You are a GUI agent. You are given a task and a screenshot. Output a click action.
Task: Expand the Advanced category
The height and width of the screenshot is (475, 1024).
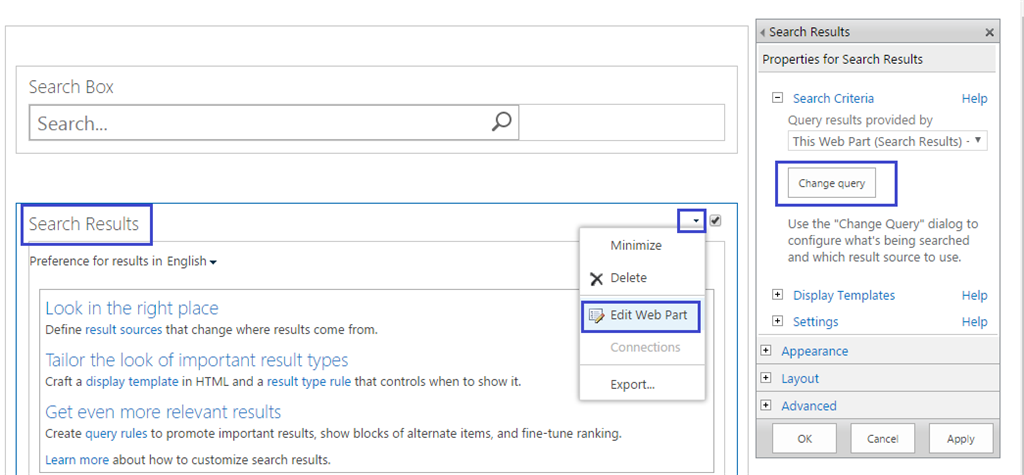click(766, 405)
